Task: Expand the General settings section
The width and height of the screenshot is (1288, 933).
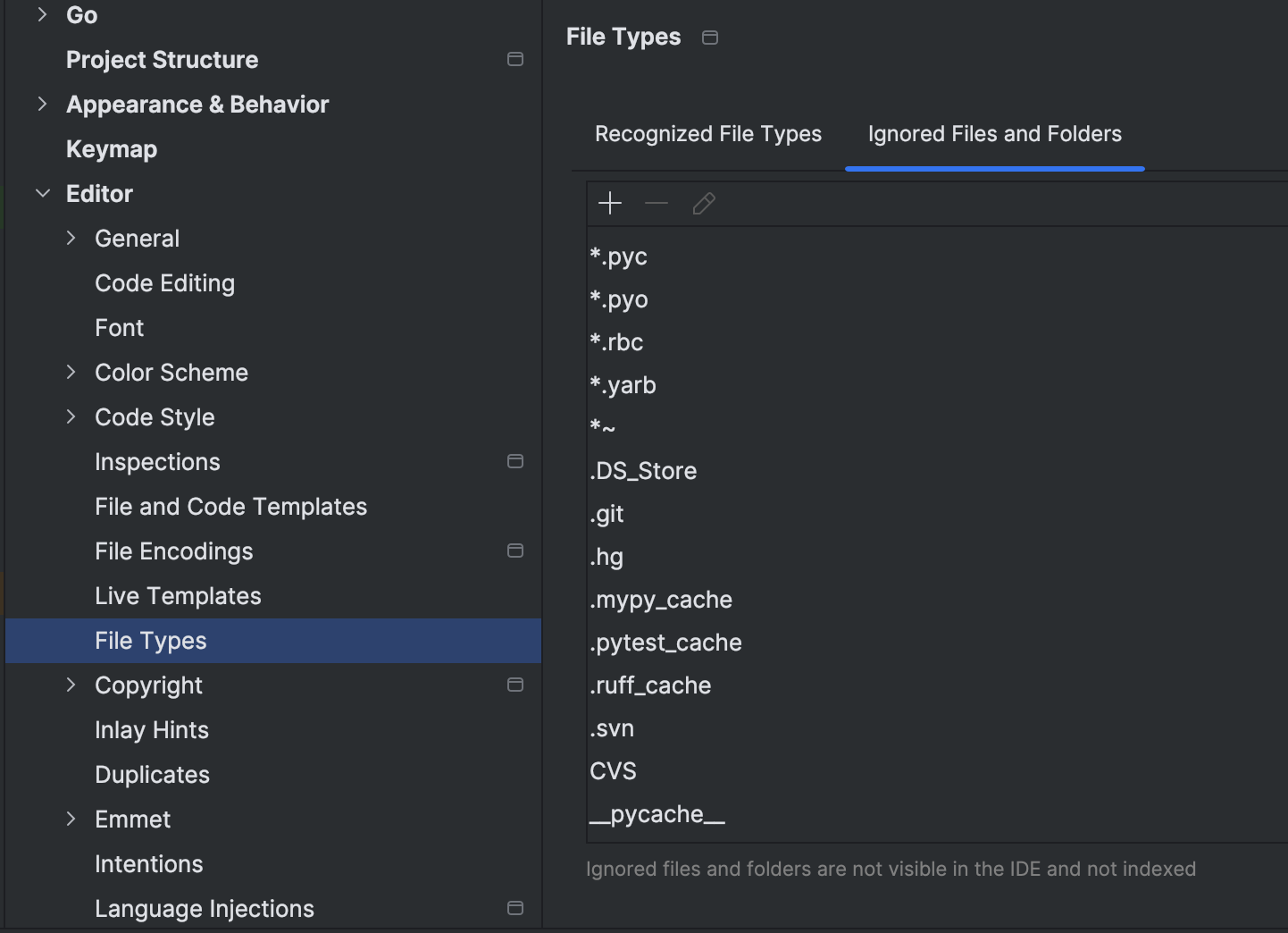Action: point(71,238)
